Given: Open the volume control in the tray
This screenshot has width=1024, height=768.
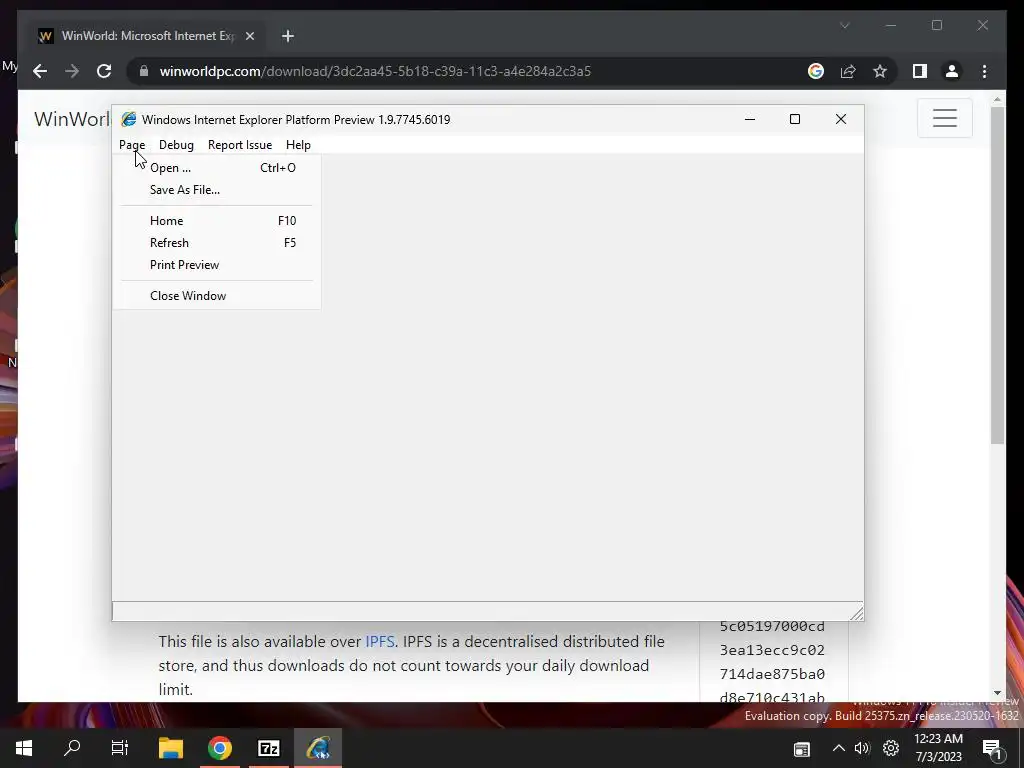Looking at the screenshot, I should (862, 748).
